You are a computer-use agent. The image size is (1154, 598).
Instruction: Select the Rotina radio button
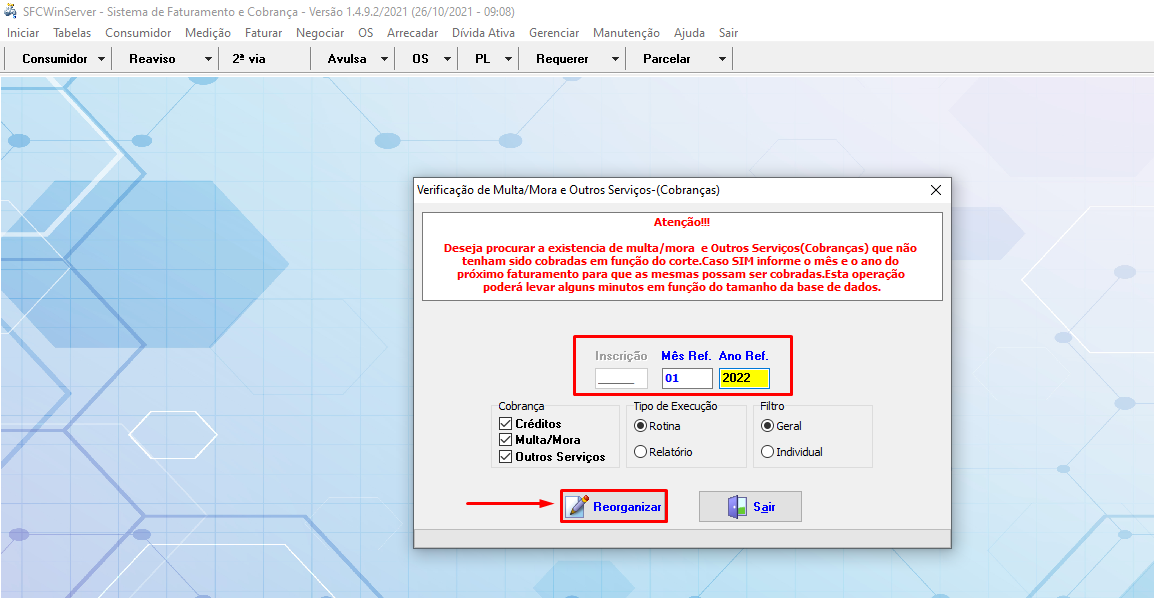[641, 426]
